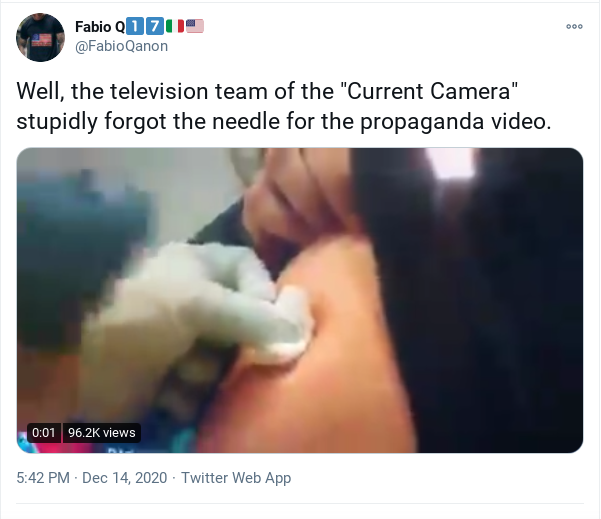Open Fabio Q's profile avatar picture
This screenshot has width=601, height=519.
coord(40,37)
